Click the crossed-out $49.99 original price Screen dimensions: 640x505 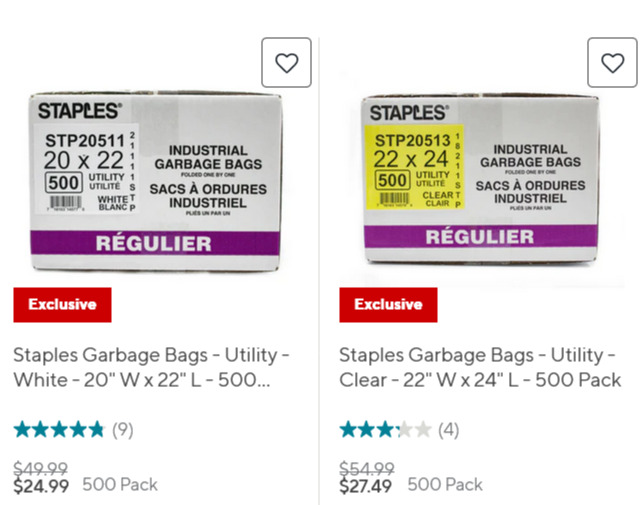41,468
